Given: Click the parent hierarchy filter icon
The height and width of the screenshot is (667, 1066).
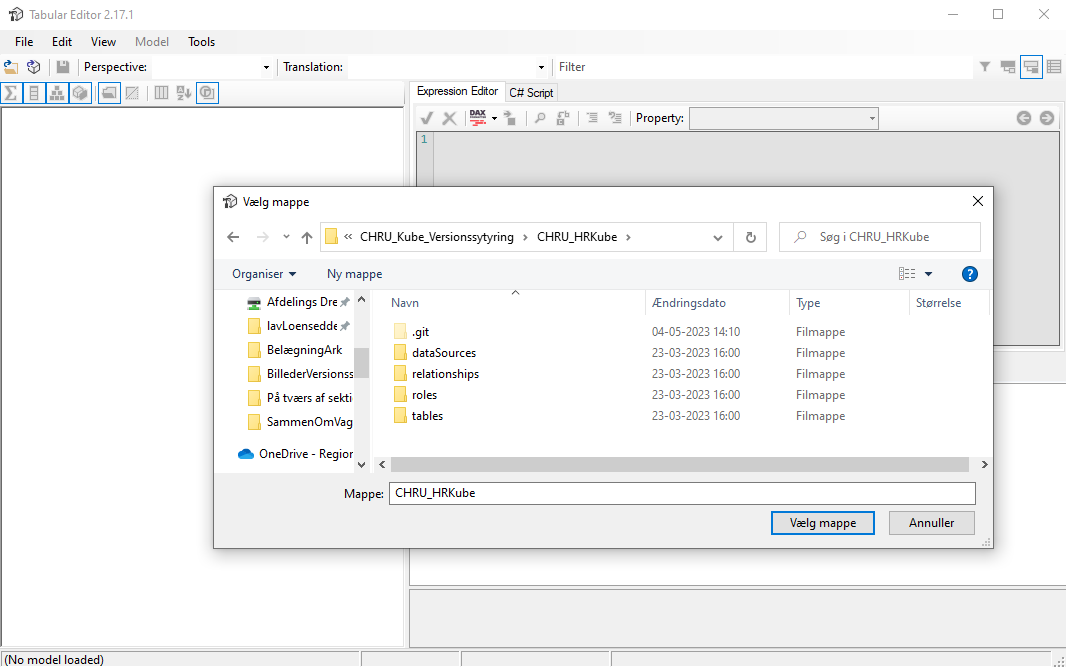Looking at the screenshot, I should point(1008,67).
